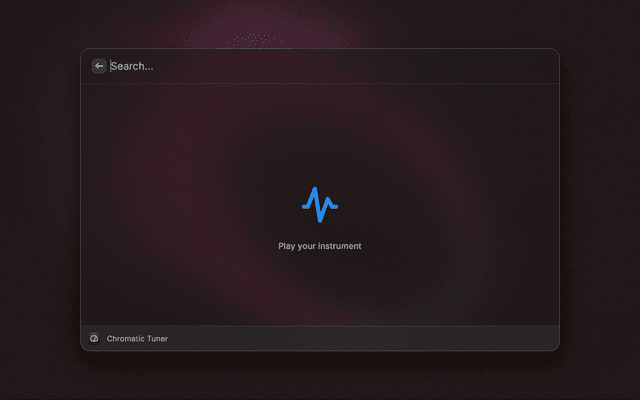640x400 pixels.
Task: Click the listening indicator waveform
Action: pyautogui.click(x=320, y=205)
